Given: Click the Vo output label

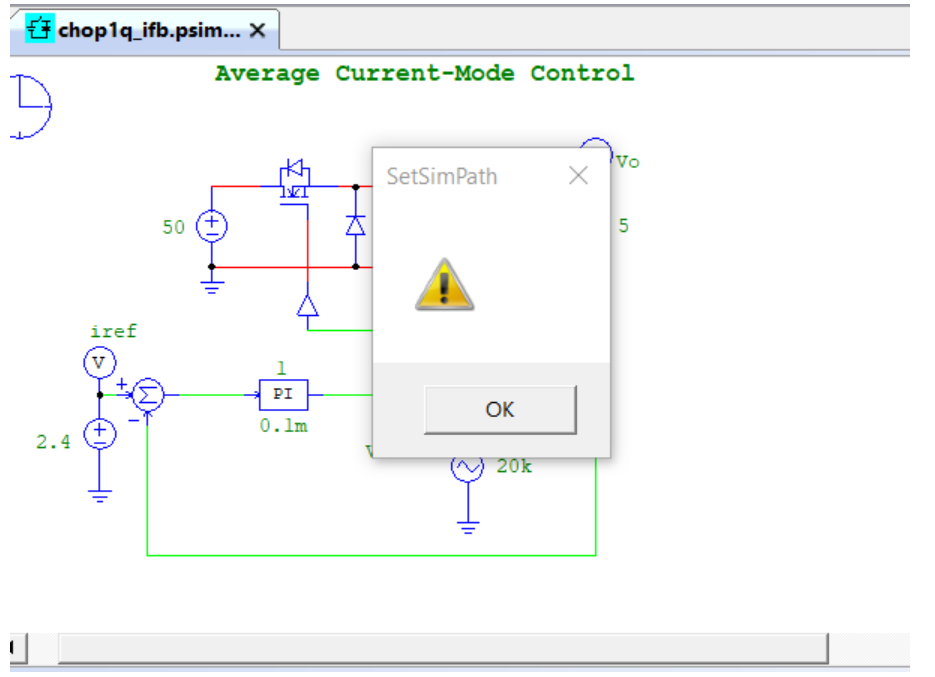Looking at the screenshot, I should (x=626, y=161).
